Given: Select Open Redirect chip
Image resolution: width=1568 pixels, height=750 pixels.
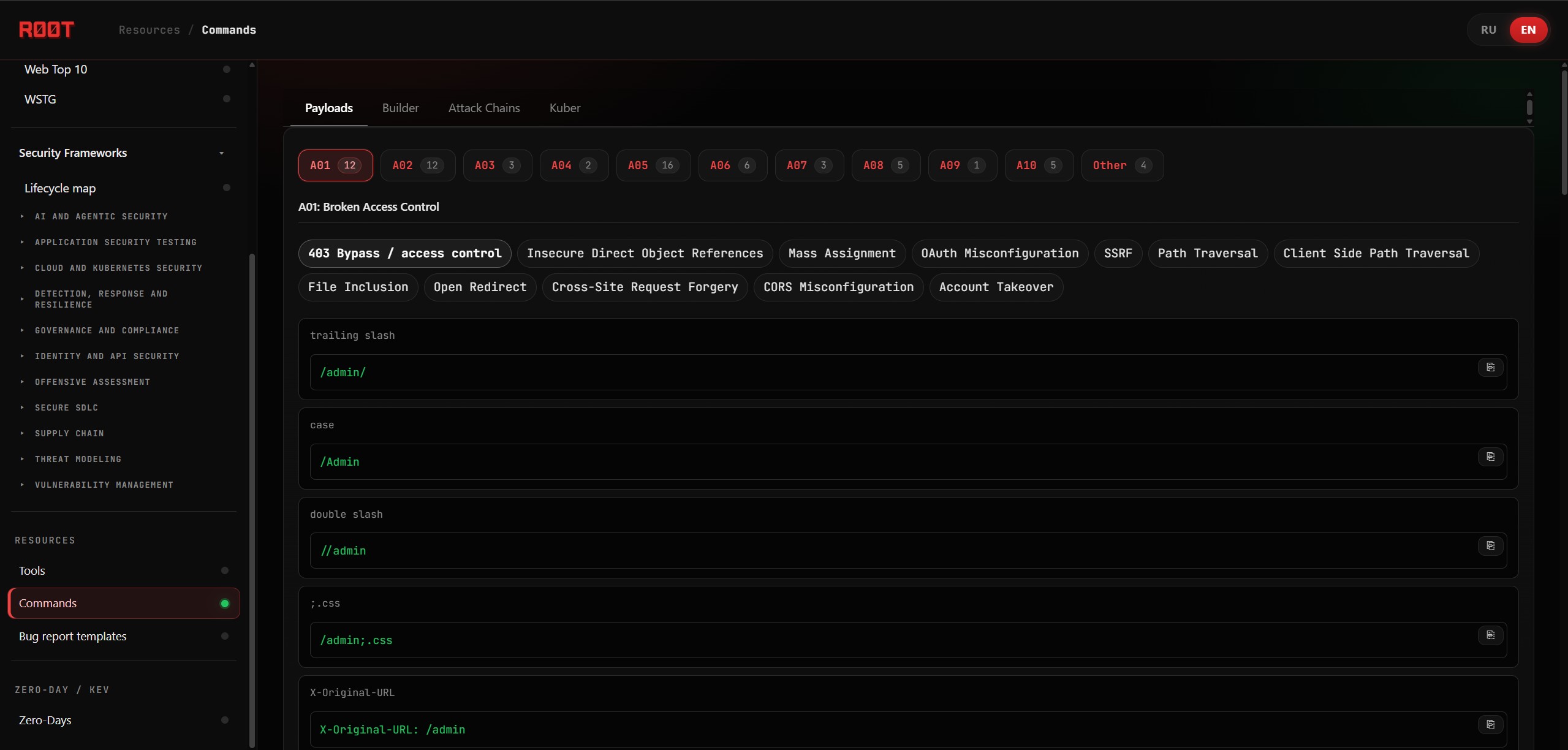Looking at the screenshot, I should pyautogui.click(x=480, y=287).
